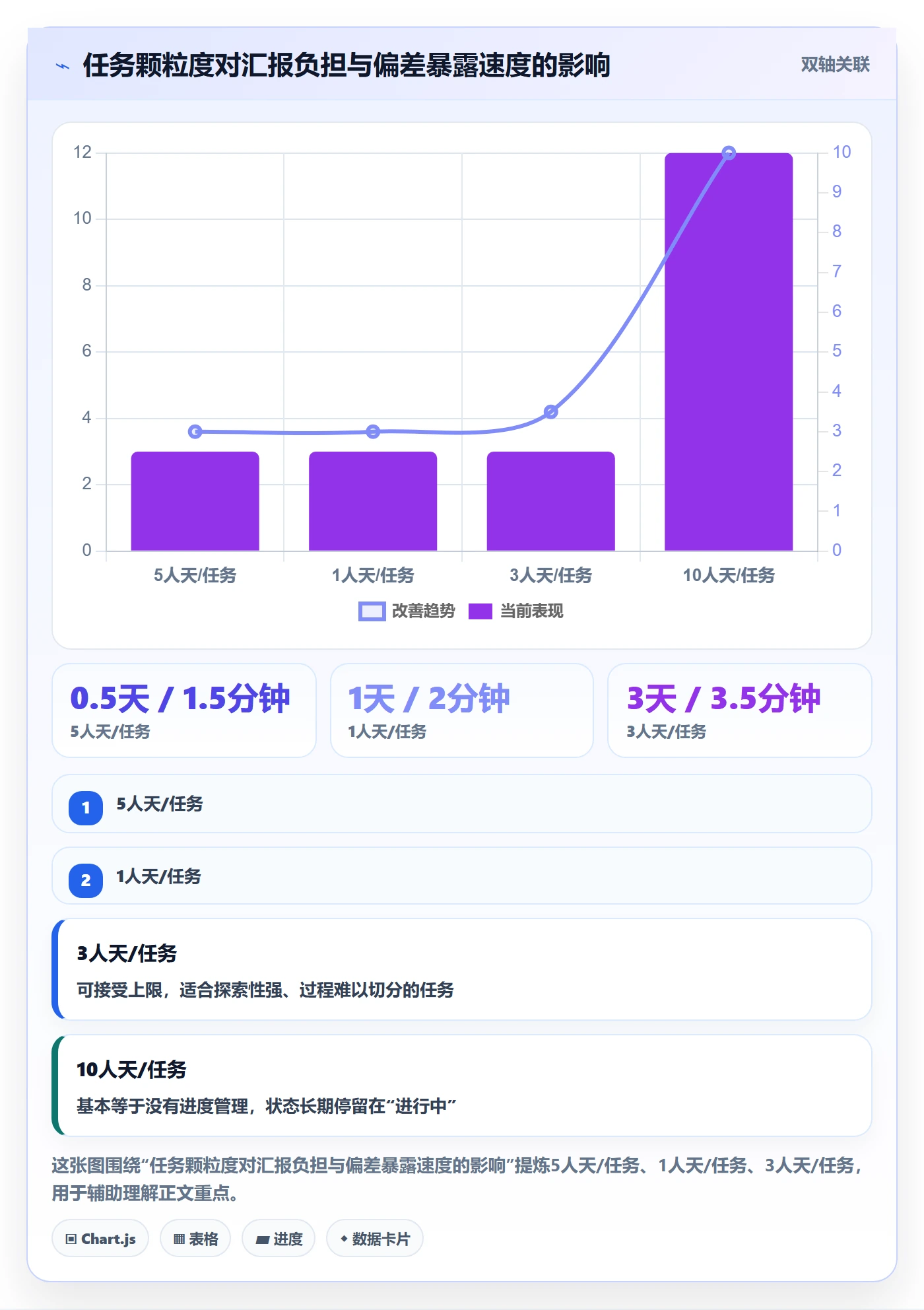
Task: Click the tall 10人天/任务 bar
Action: coord(729,352)
